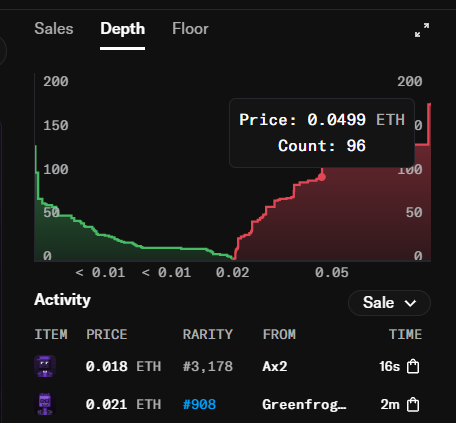
Task: Open seller Ax2 profile
Action: coord(275,367)
